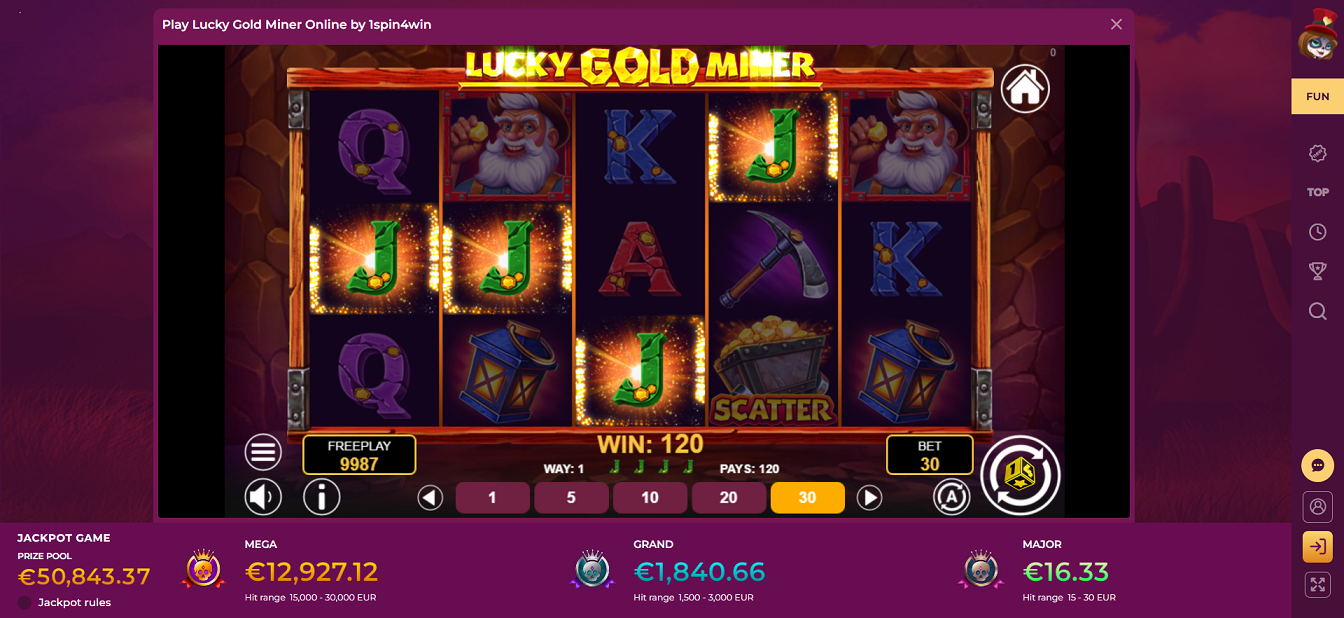
Task: Open live chat support bubble
Action: click(x=1317, y=466)
